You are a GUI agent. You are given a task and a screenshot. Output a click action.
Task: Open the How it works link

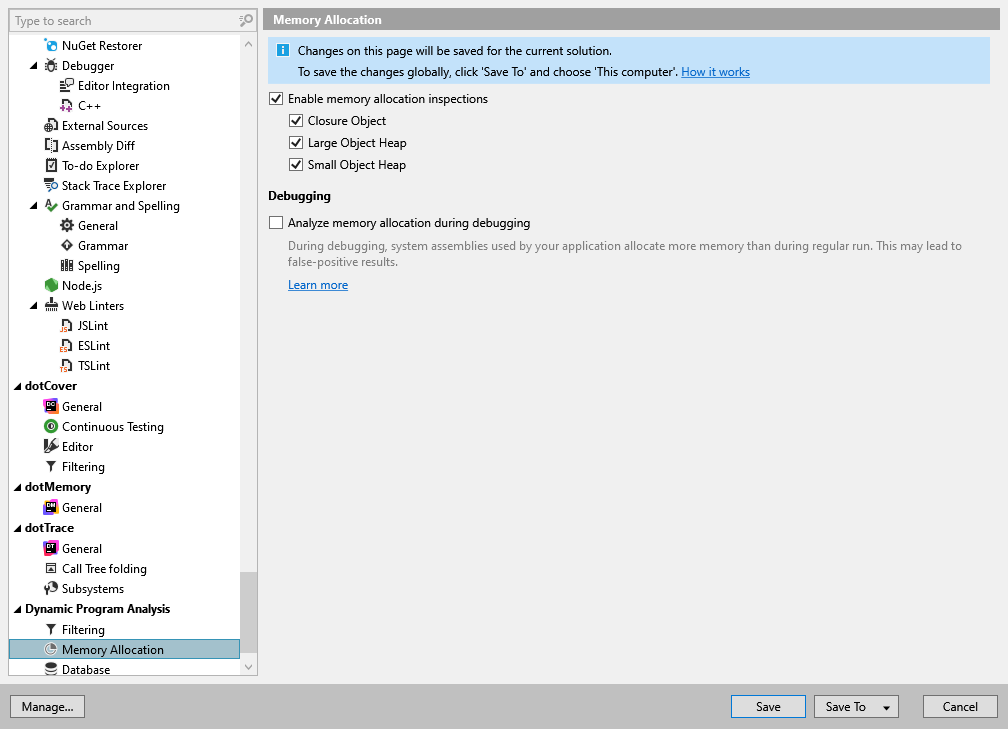716,72
